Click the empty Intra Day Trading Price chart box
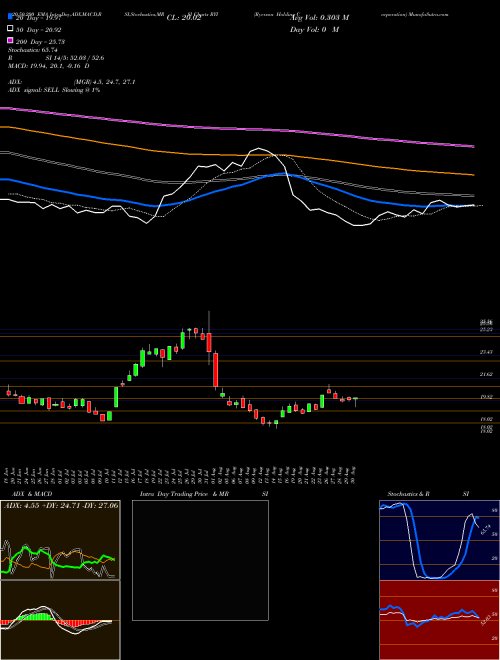The image size is (500, 660). [x=200, y=560]
